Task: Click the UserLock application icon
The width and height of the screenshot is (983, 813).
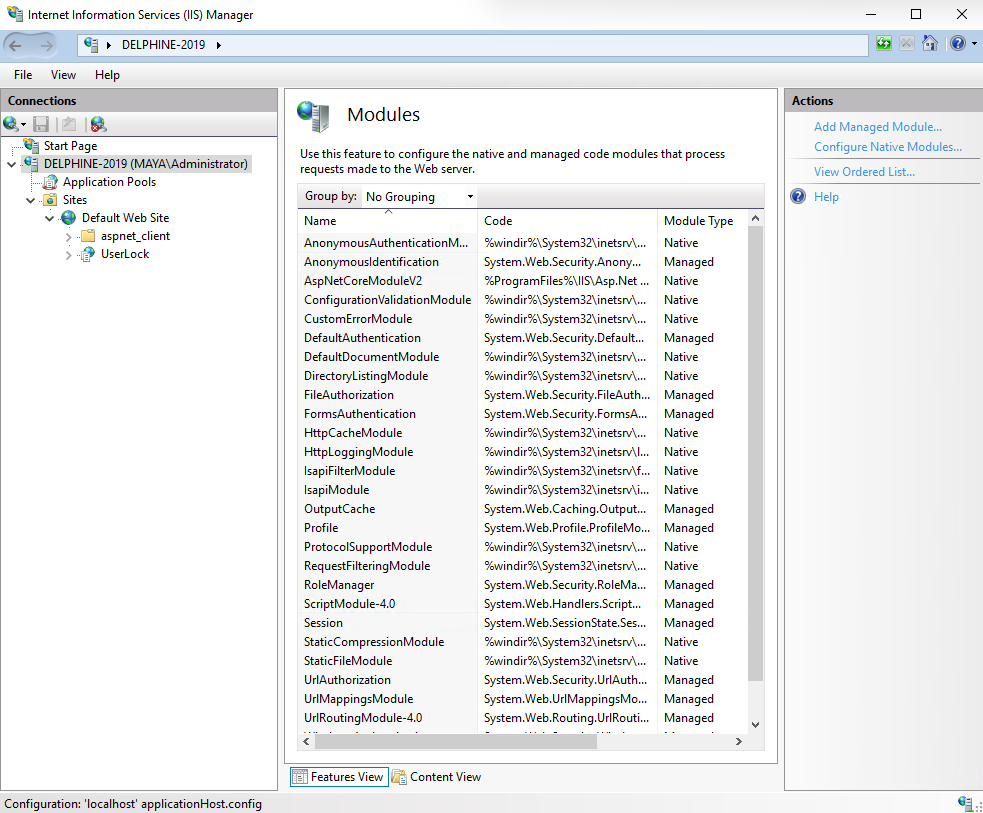Action: [88, 254]
